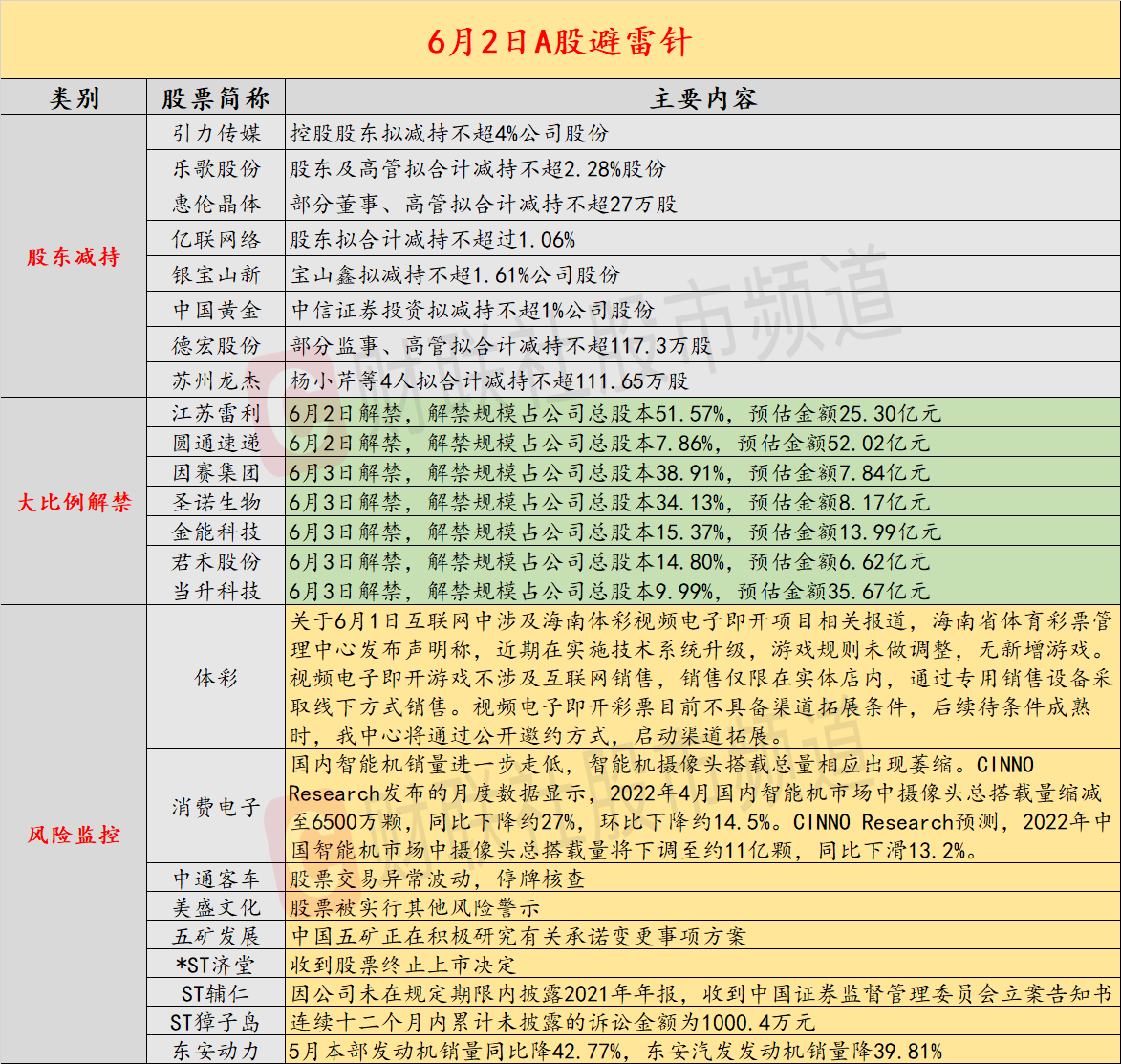Select the 体彩 row label
This screenshot has height=1064, width=1121.
tap(216, 678)
